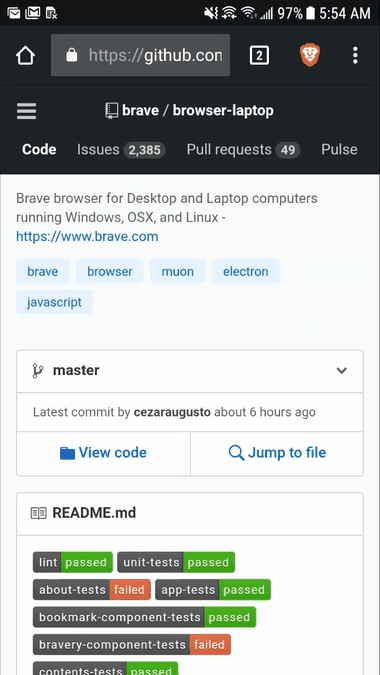Select the electron topic tag
This screenshot has width=380, height=675.
tap(246, 271)
